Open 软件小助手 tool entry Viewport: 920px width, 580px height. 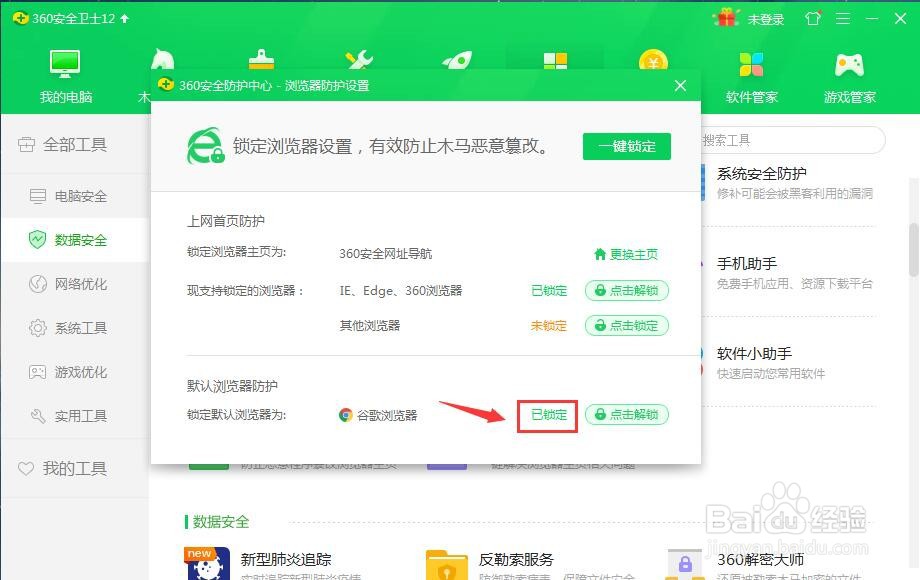[770, 363]
